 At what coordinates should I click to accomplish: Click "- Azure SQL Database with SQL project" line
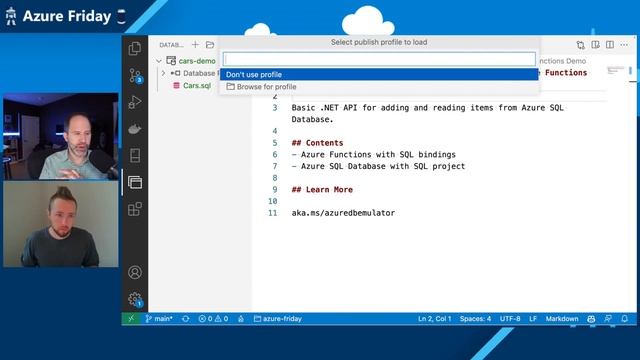[x=378, y=166]
